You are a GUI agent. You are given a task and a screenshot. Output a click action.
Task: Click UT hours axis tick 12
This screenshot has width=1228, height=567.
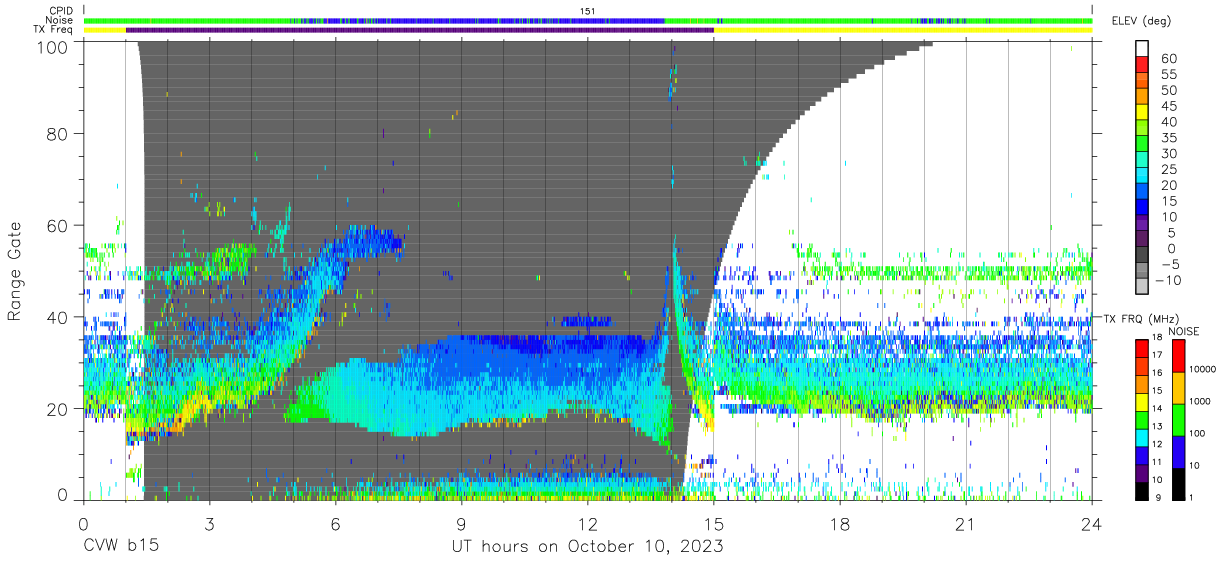coord(588,524)
